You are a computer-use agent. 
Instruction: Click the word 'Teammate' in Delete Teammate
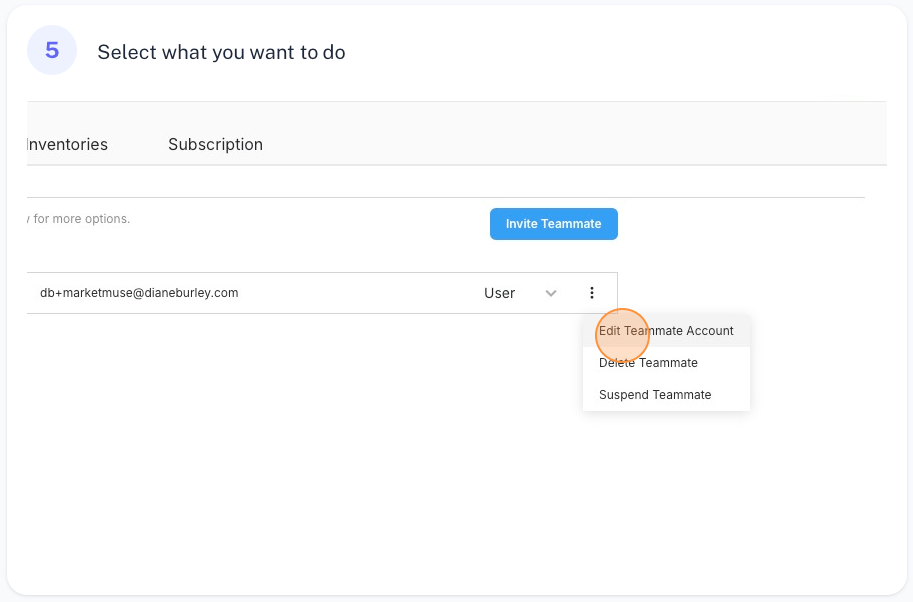pyautogui.click(x=668, y=363)
